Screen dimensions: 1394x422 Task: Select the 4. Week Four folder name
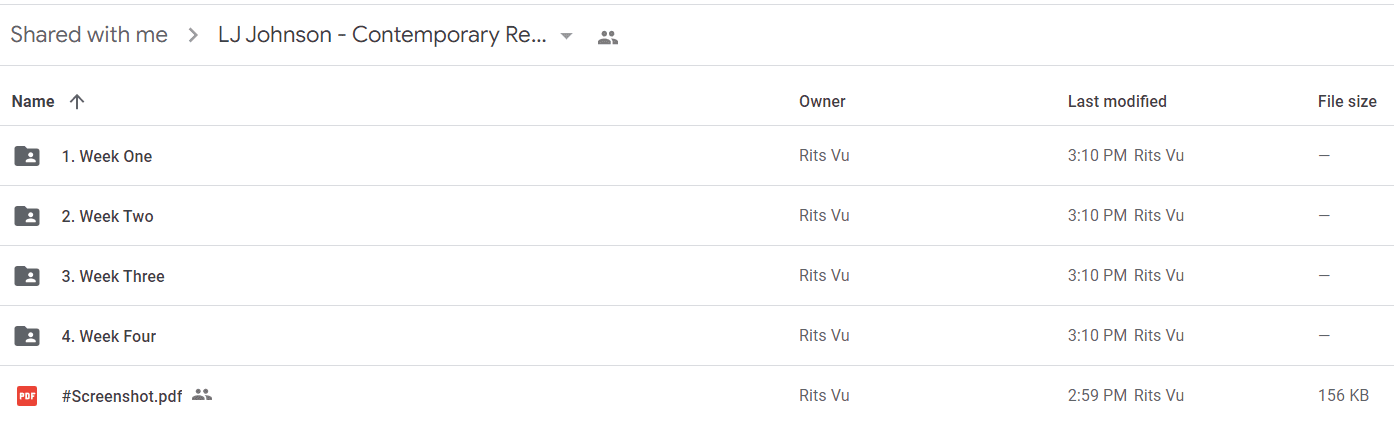109,336
